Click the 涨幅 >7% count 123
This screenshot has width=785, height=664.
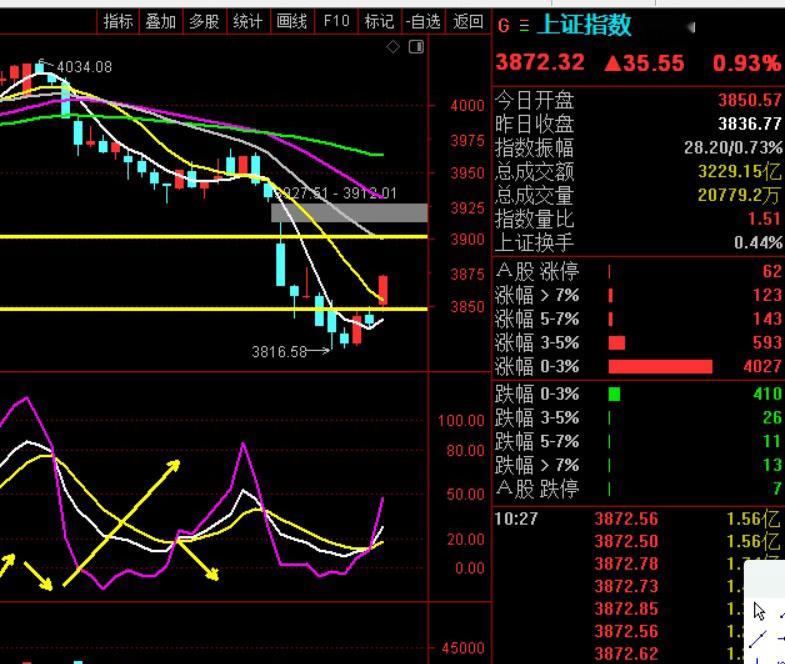[767, 295]
